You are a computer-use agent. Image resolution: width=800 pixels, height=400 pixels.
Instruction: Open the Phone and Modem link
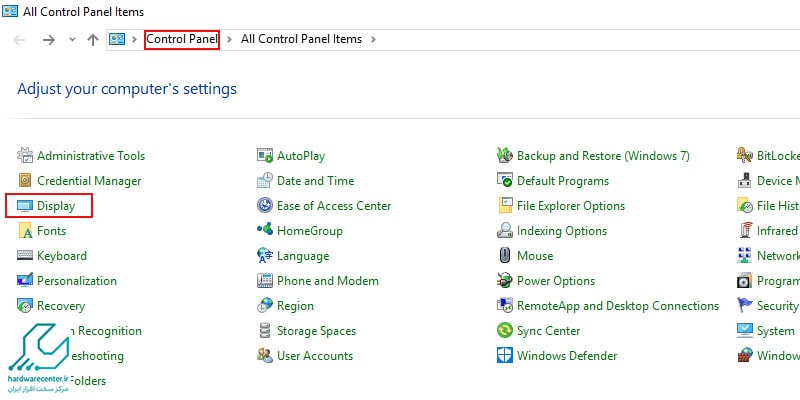point(328,281)
